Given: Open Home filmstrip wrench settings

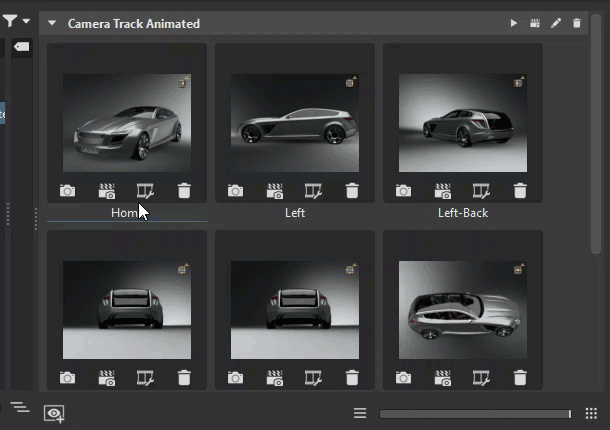Looking at the screenshot, I should click(x=145, y=191).
